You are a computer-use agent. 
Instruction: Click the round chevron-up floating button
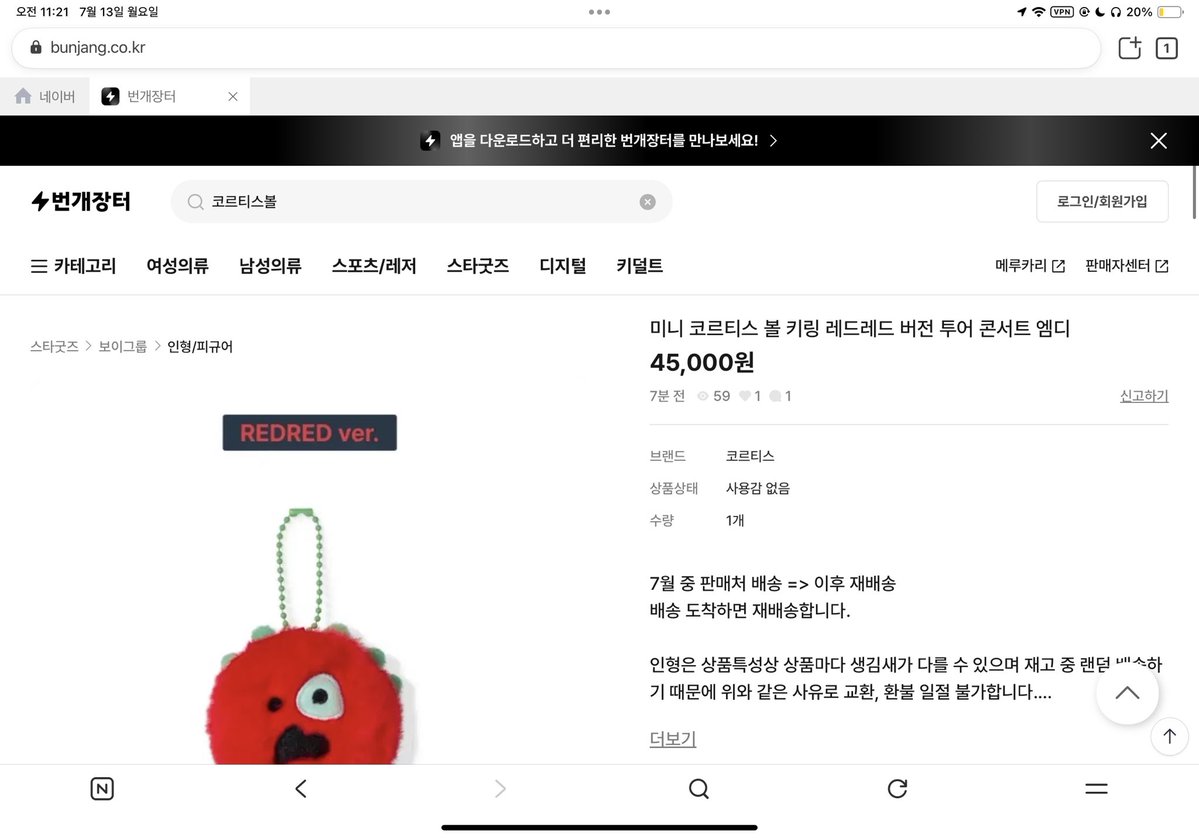1127,693
